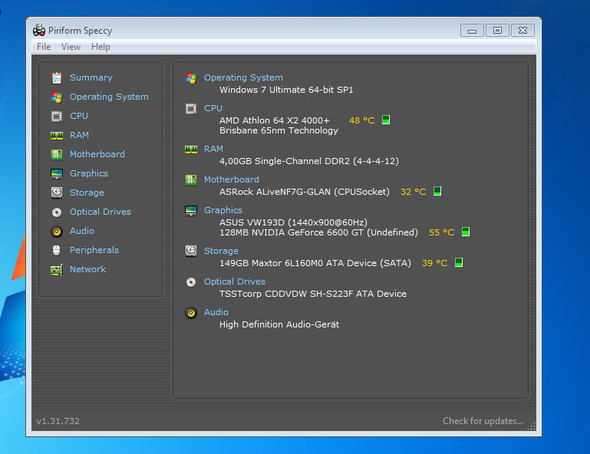Image resolution: width=590 pixels, height=454 pixels.
Task: Click the green temperature indicator next to 55 °C
Action: 465,232
